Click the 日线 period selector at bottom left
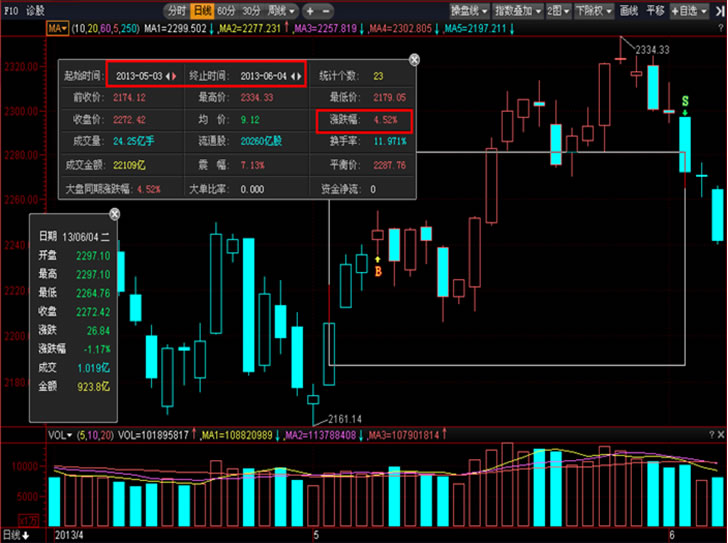The image size is (728, 543). point(16,535)
